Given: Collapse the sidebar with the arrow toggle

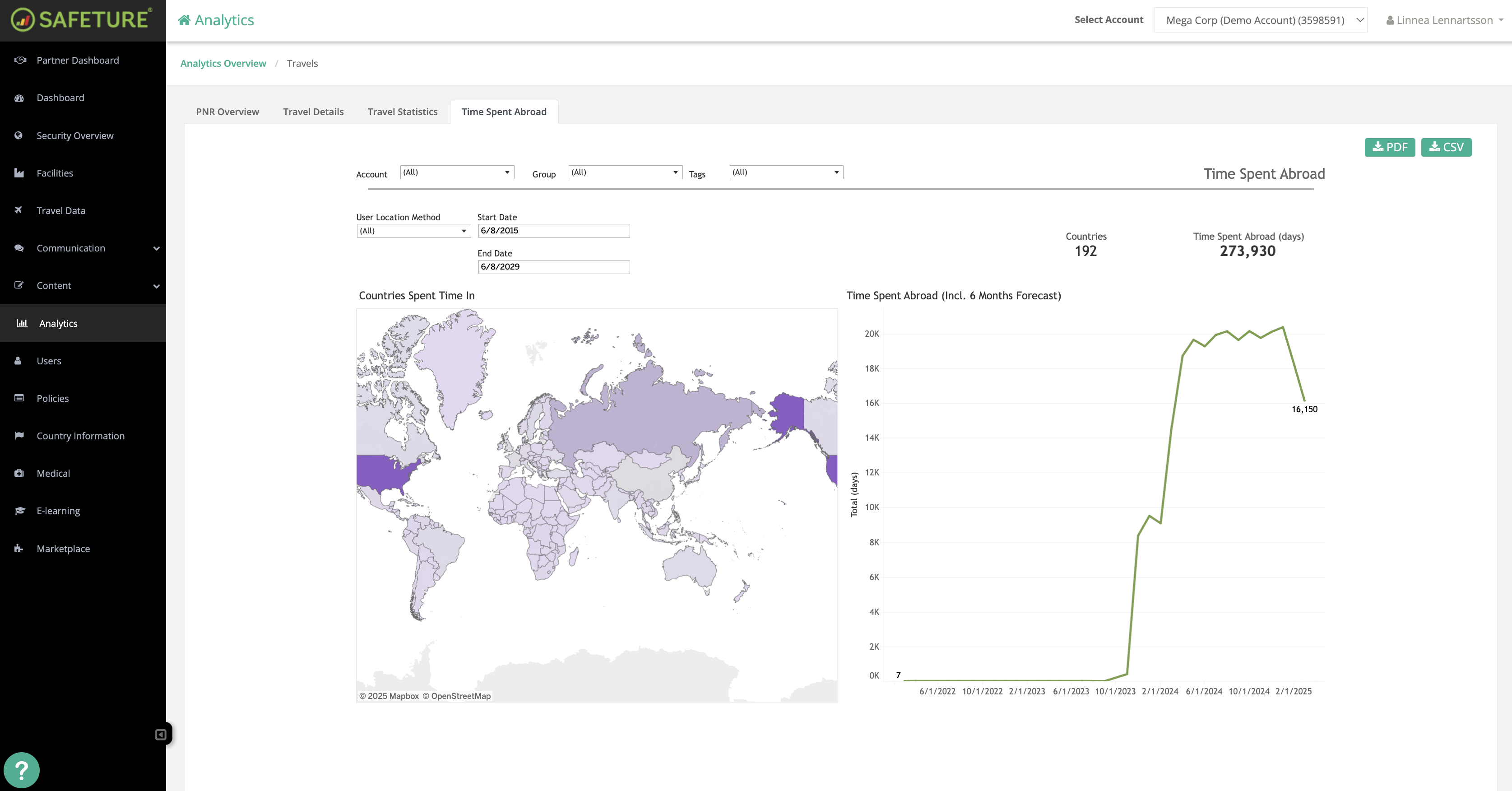Looking at the screenshot, I should 160,734.
